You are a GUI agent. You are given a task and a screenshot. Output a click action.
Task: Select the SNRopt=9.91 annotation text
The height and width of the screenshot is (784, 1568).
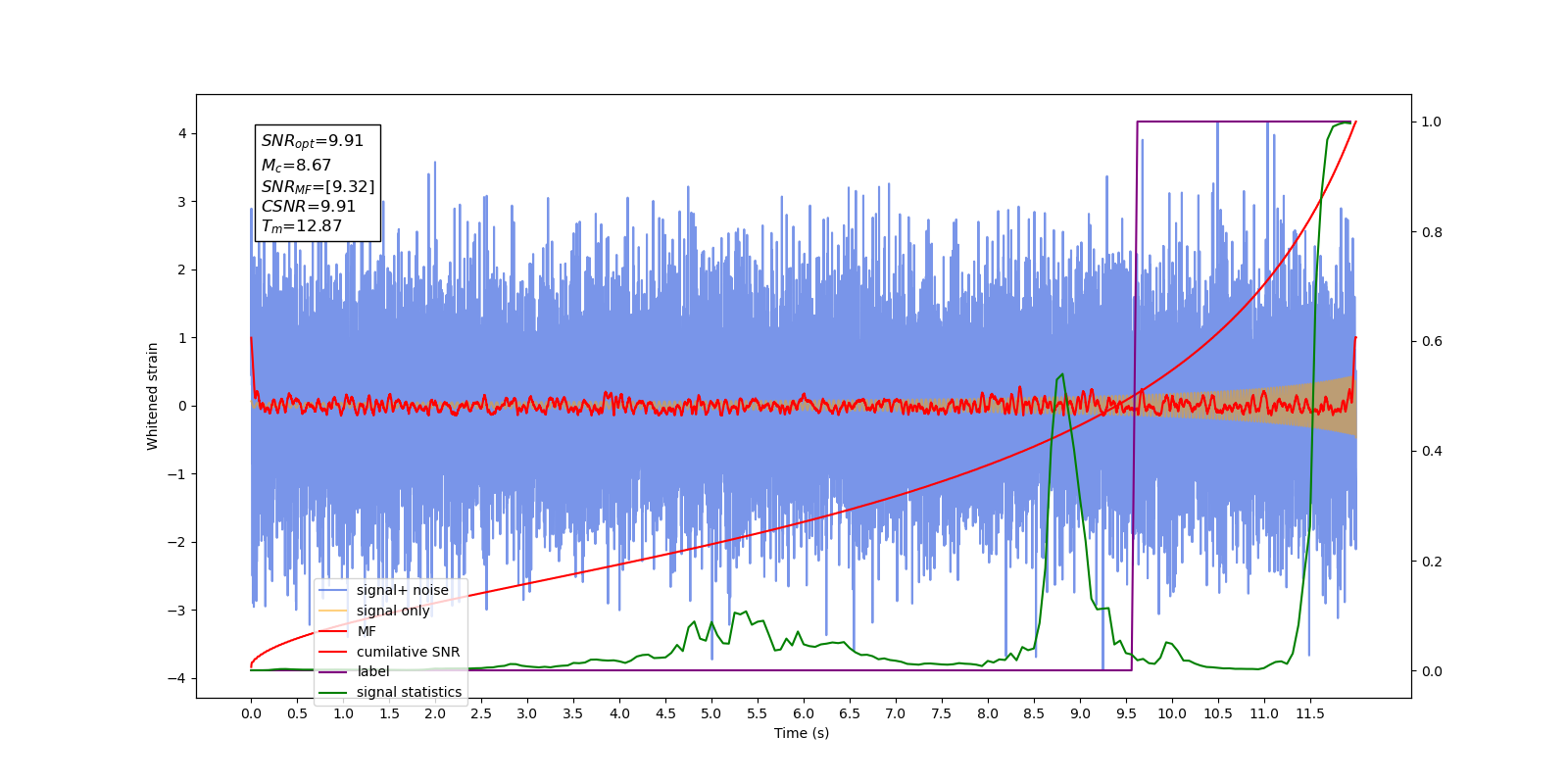[313, 141]
